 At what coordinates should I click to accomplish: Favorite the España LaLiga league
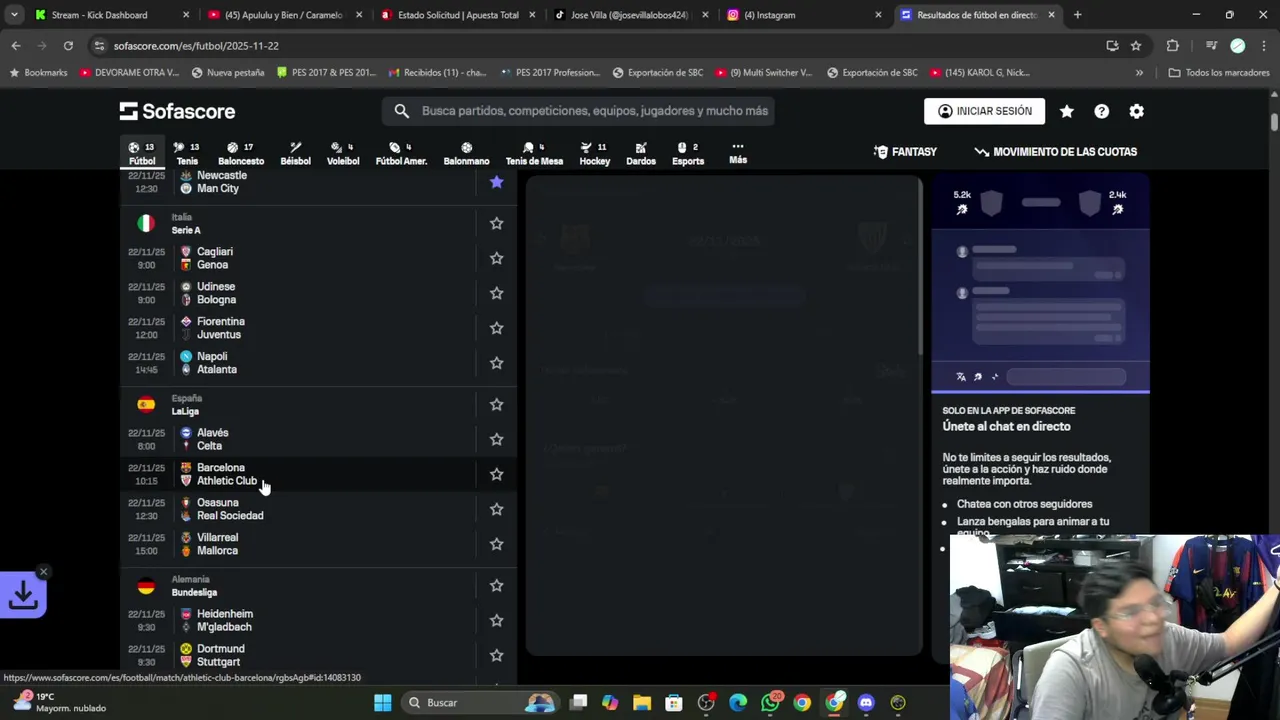pyautogui.click(x=496, y=404)
